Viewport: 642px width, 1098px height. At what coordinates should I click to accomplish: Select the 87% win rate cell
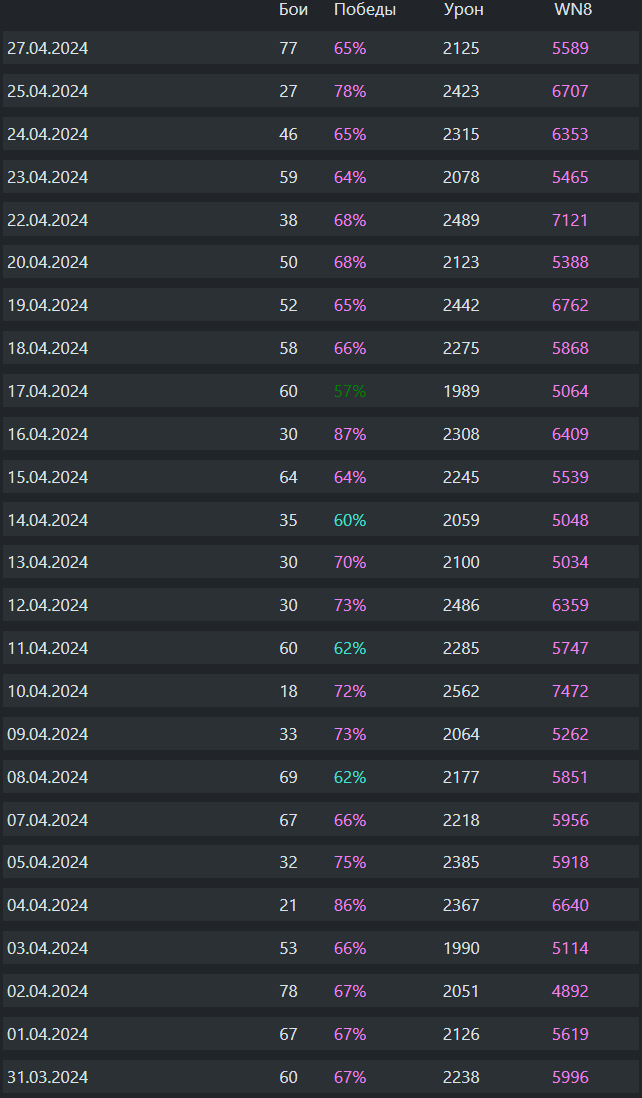[x=350, y=434]
